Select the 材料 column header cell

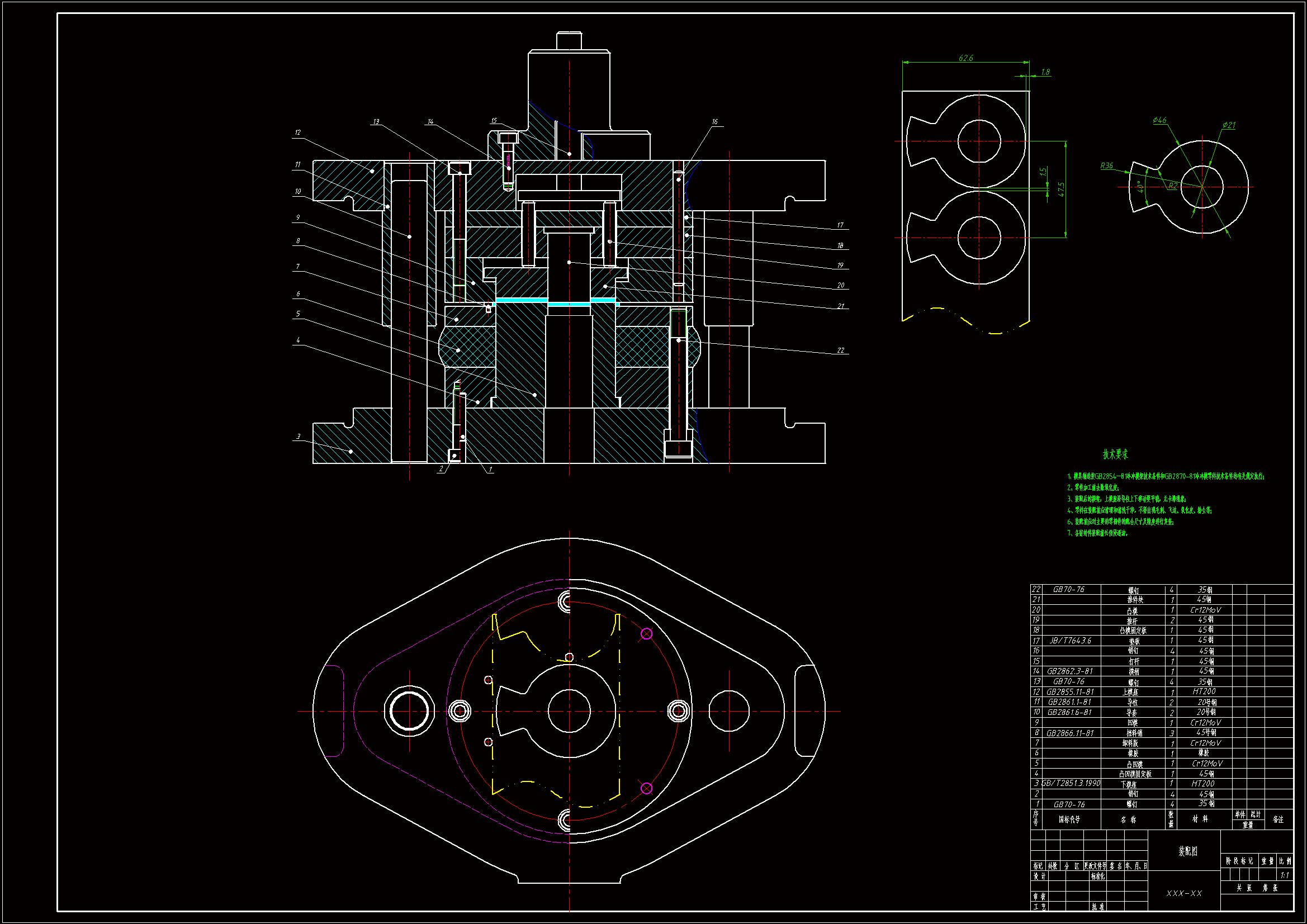[1200, 819]
